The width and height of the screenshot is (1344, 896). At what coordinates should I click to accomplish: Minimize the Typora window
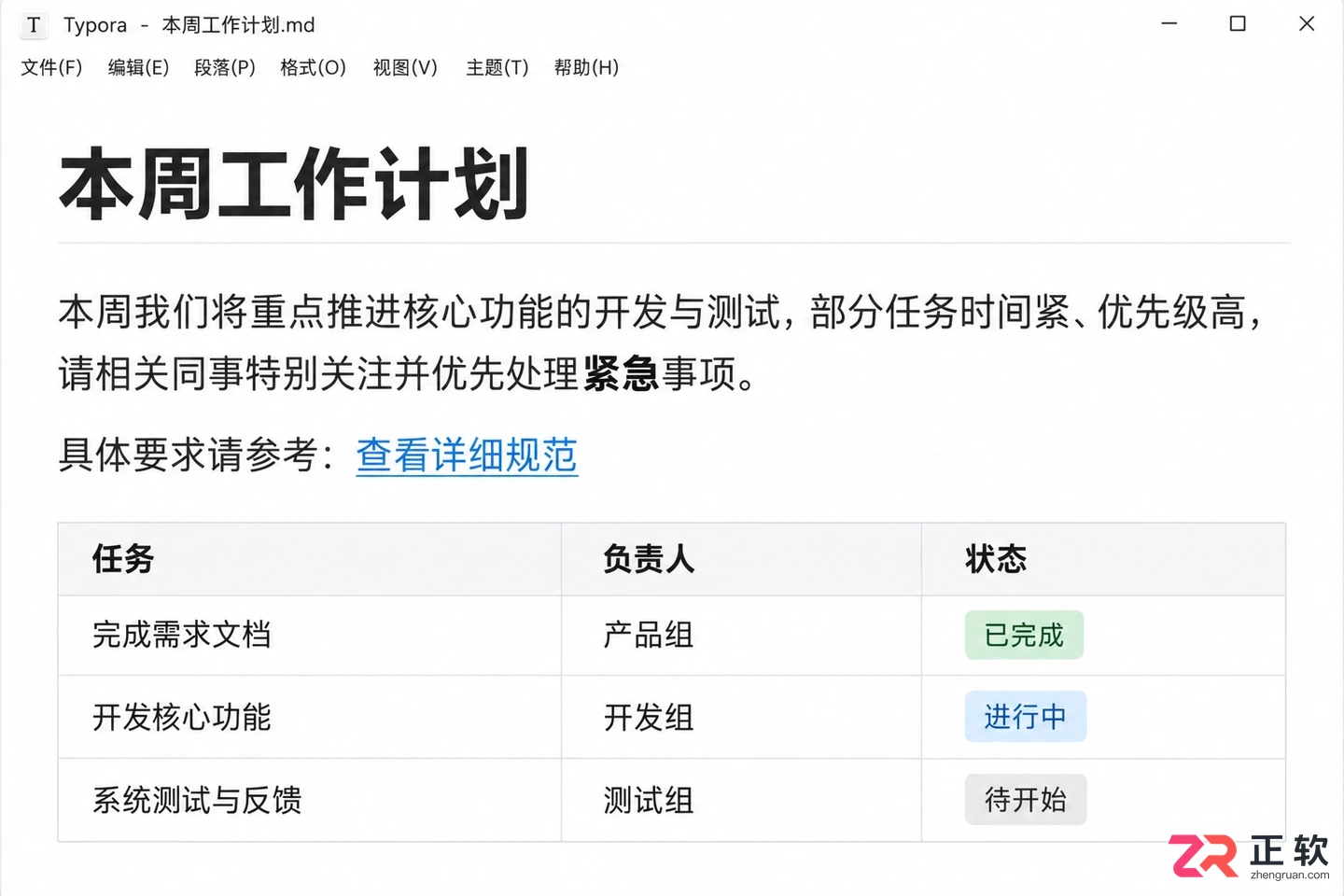[1169, 23]
